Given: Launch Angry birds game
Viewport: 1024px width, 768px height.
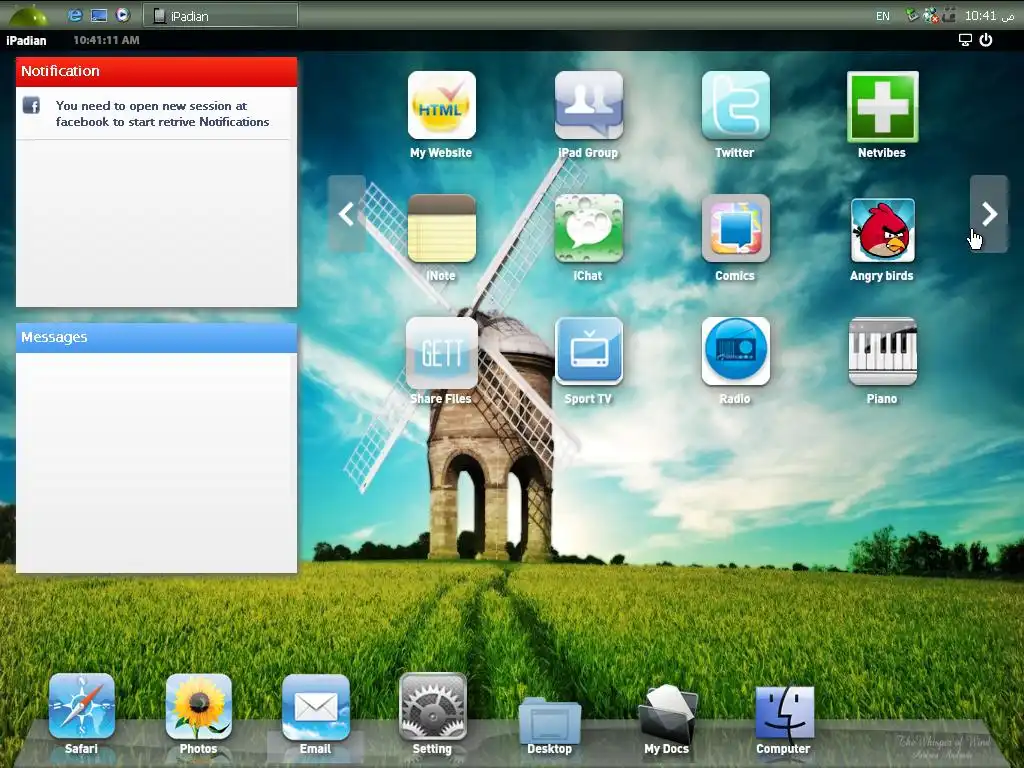Looking at the screenshot, I should tap(882, 230).
